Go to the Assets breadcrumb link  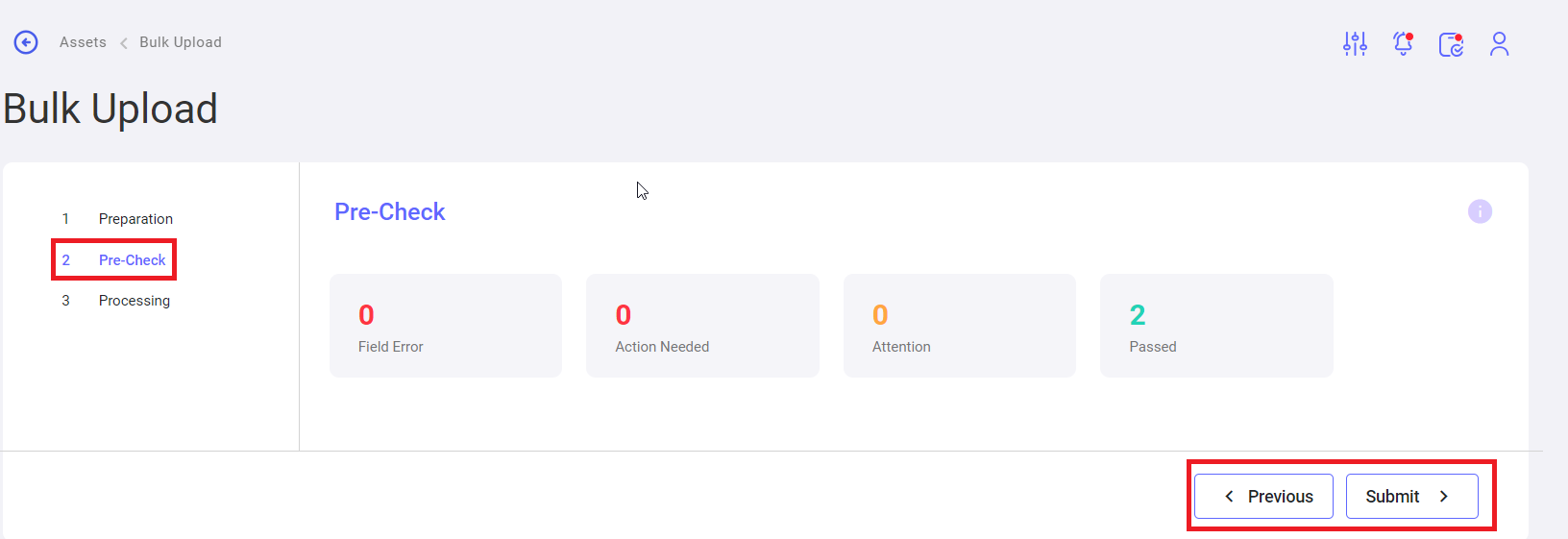[83, 42]
